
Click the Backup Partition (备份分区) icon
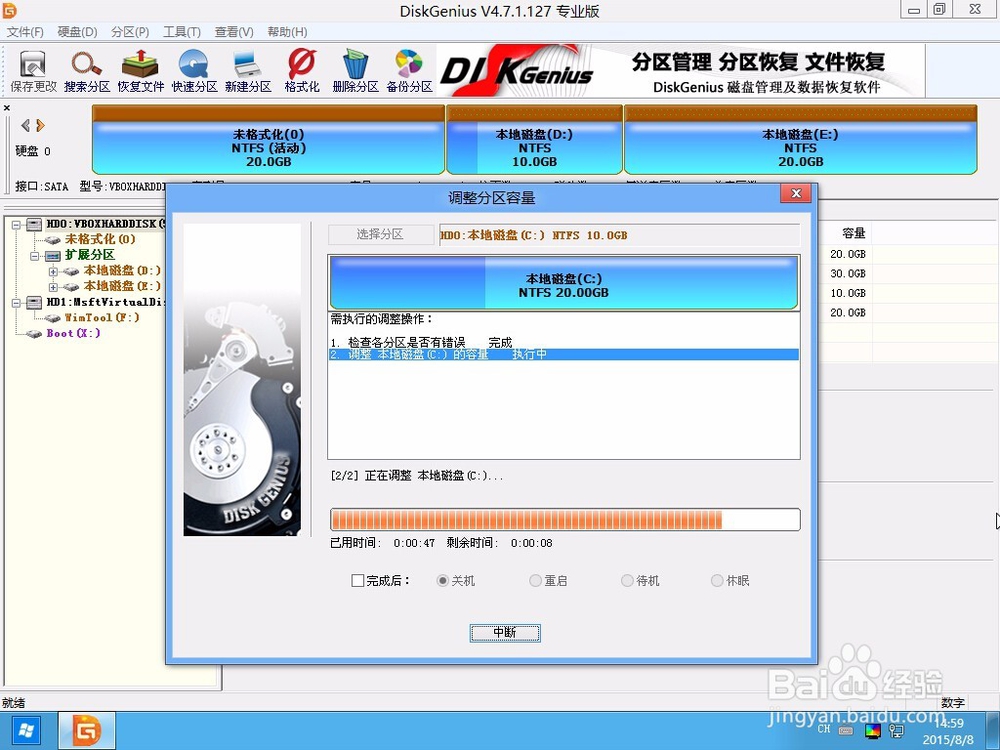pyautogui.click(x=409, y=71)
